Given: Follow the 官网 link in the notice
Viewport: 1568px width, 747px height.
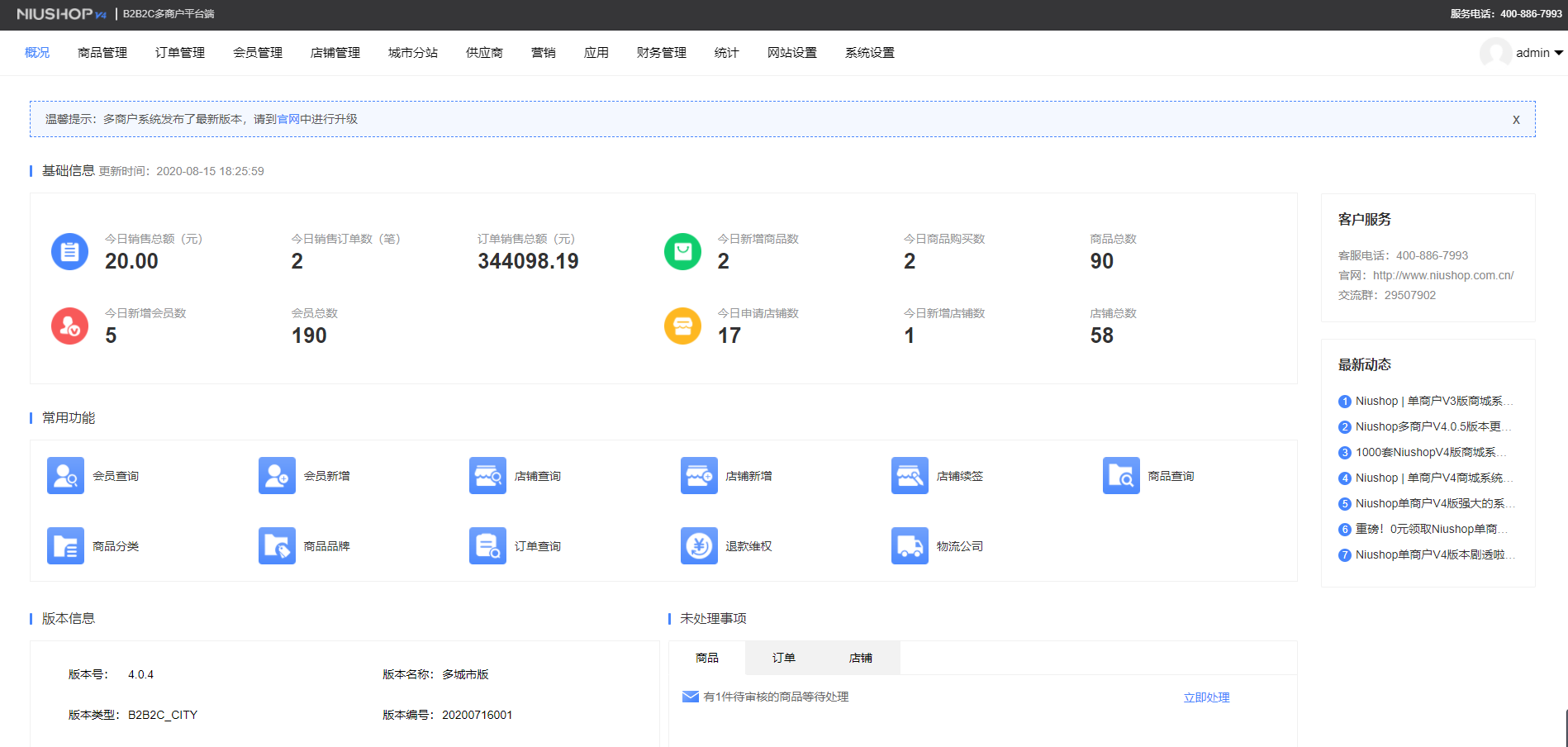Looking at the screenshot, I should tap(288, 119).
